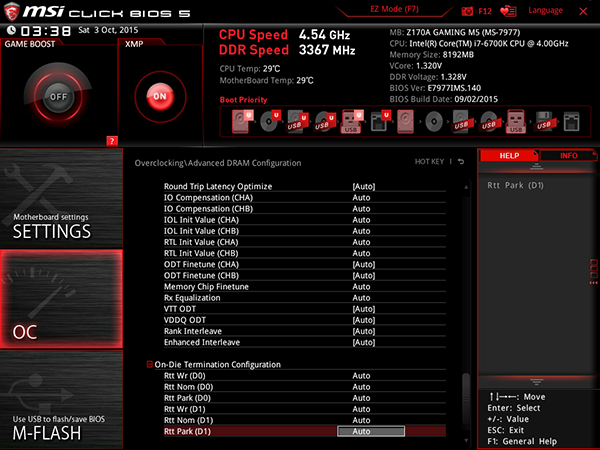The image size is (600, 450).
Task: Select the UEFI CD/DVD boot device icon
Action: (270, 121)
